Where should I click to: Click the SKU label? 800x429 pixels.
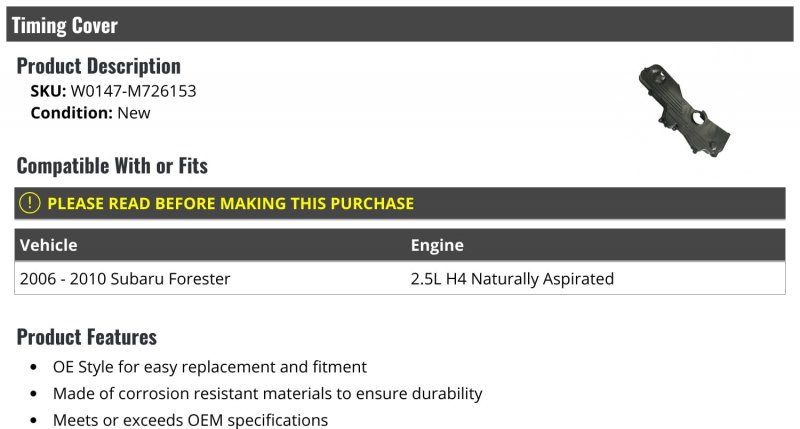pyautogui.click(x=48, y=91)
